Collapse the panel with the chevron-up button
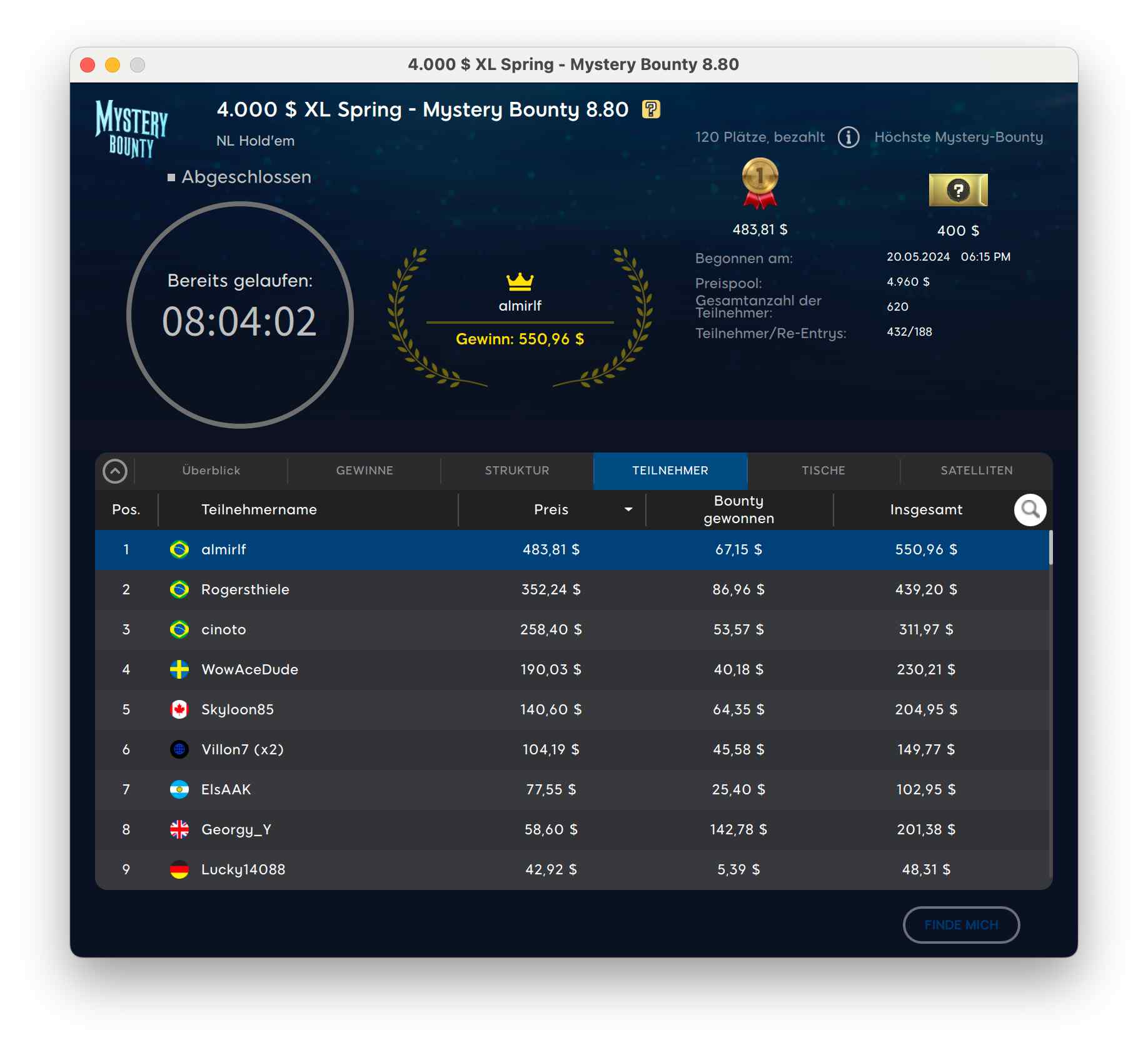 115,471
